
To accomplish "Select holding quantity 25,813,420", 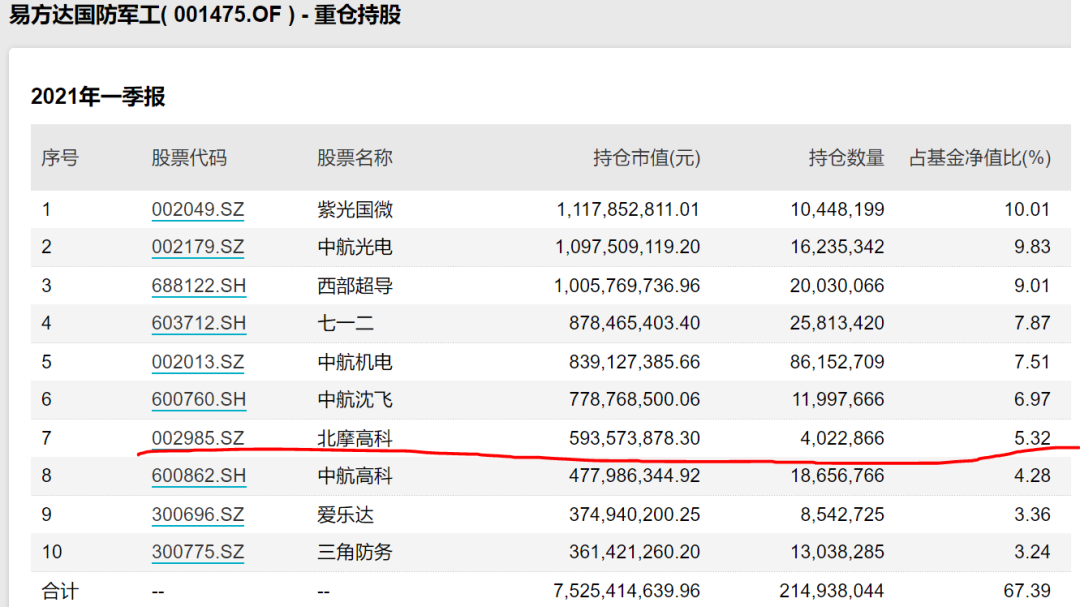I will click(x=837, y=324).
